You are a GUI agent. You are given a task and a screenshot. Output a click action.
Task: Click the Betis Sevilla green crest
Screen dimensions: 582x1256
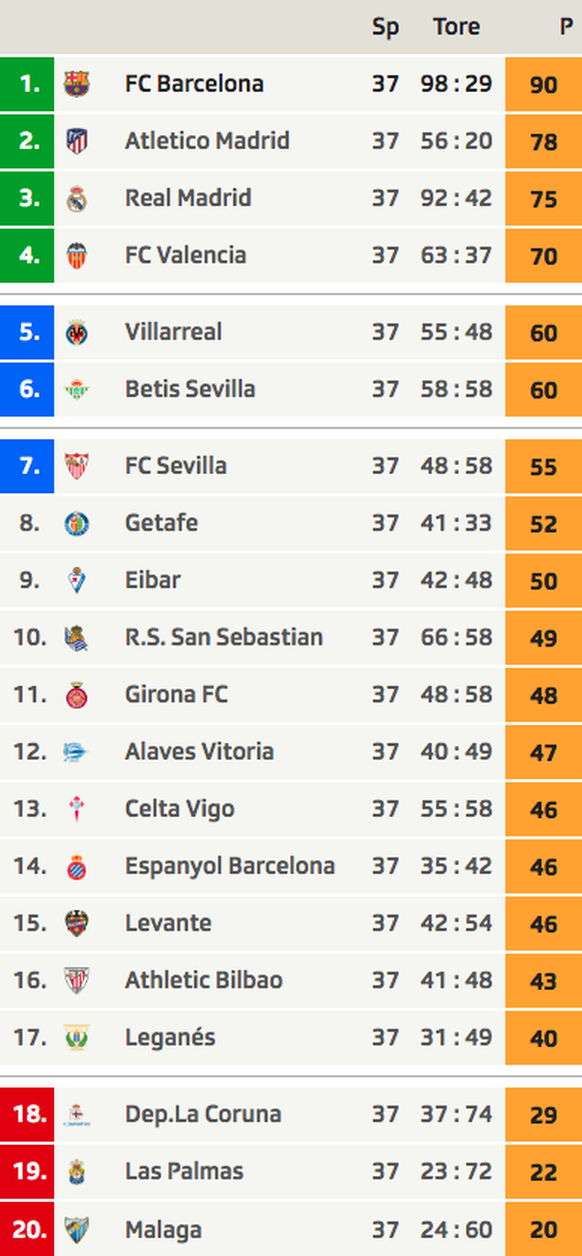click(76, 389)
